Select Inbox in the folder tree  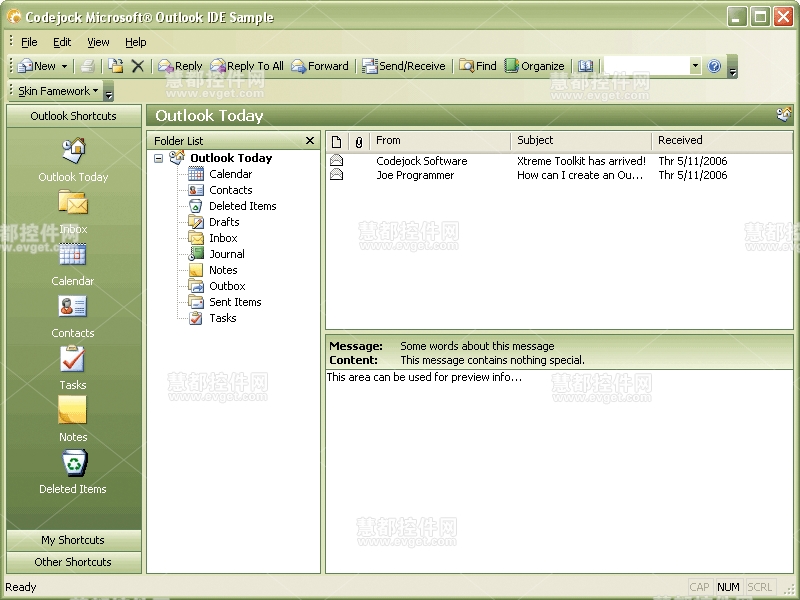tap(223, 238)
